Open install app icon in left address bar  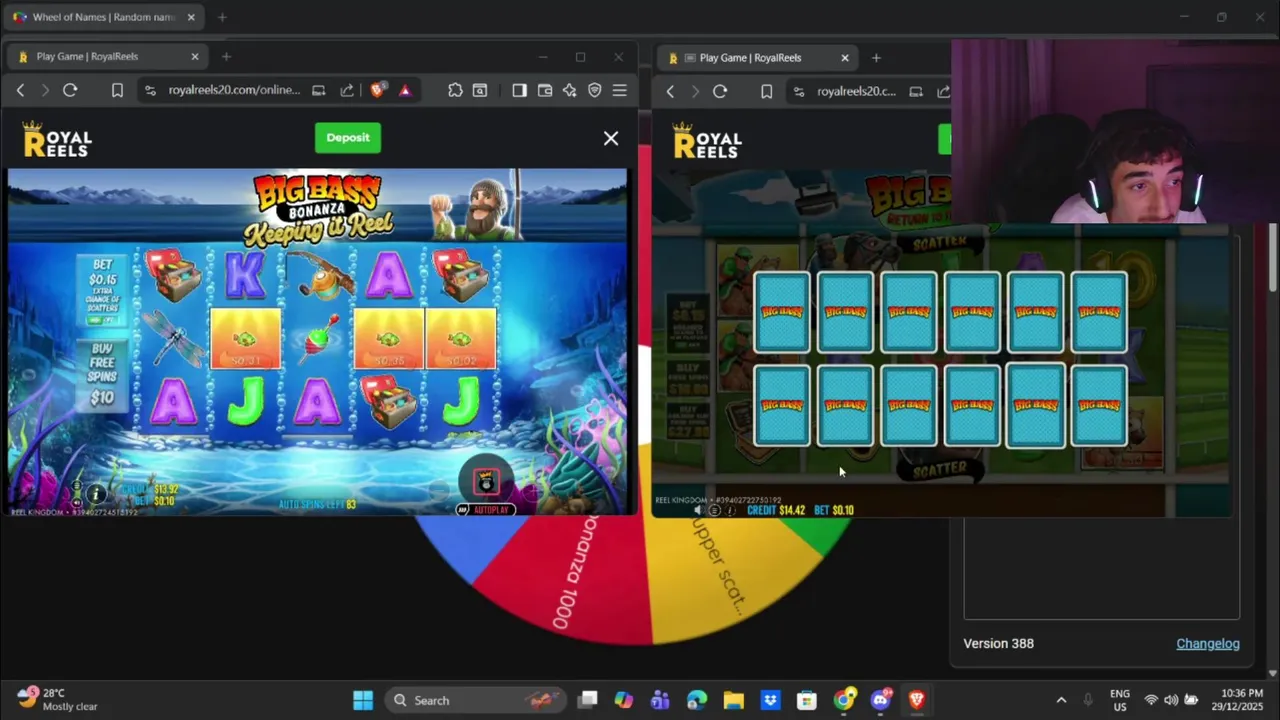(318, 90)
